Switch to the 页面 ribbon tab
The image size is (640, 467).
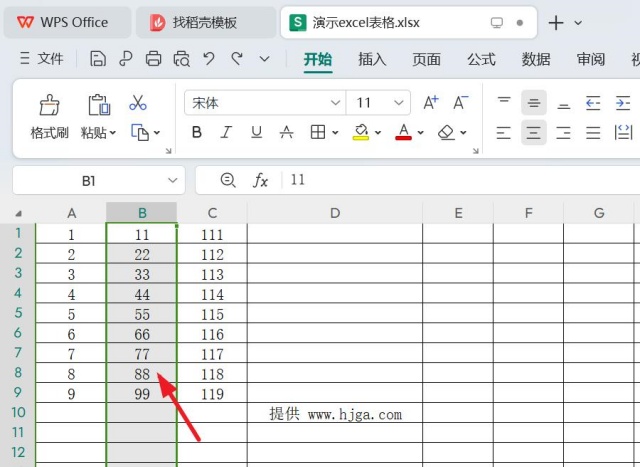427,60
